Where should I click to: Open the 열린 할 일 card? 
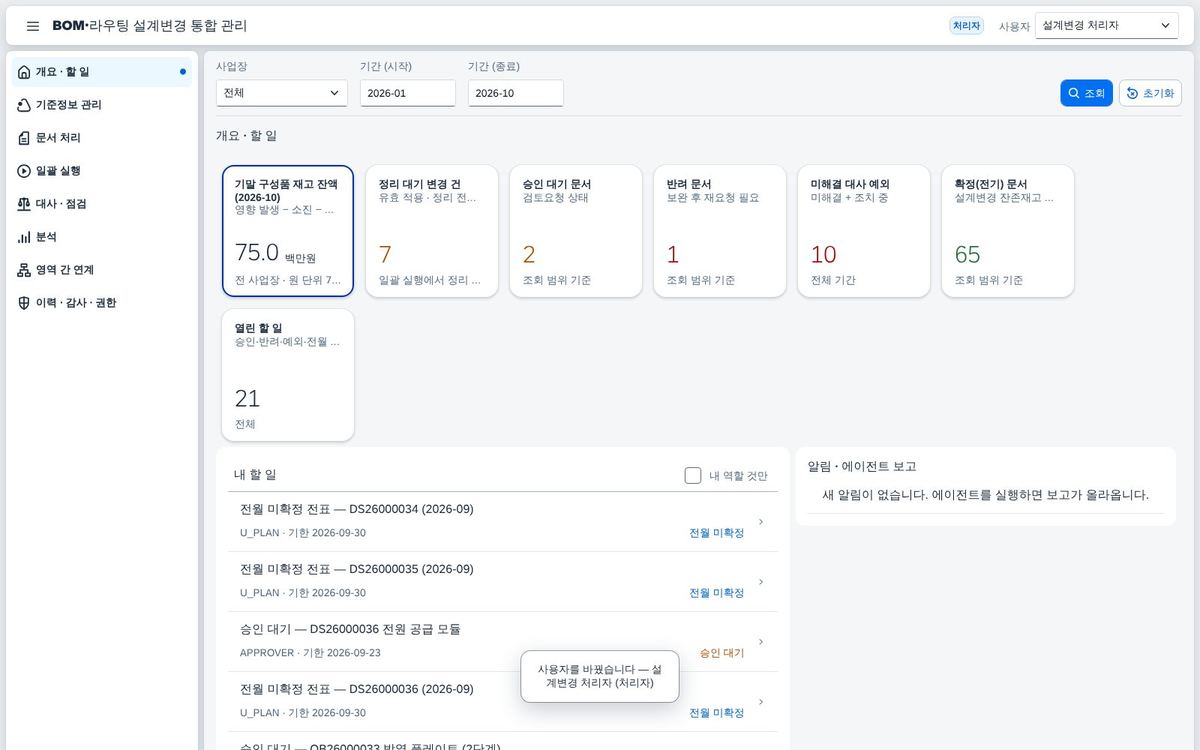288,375
